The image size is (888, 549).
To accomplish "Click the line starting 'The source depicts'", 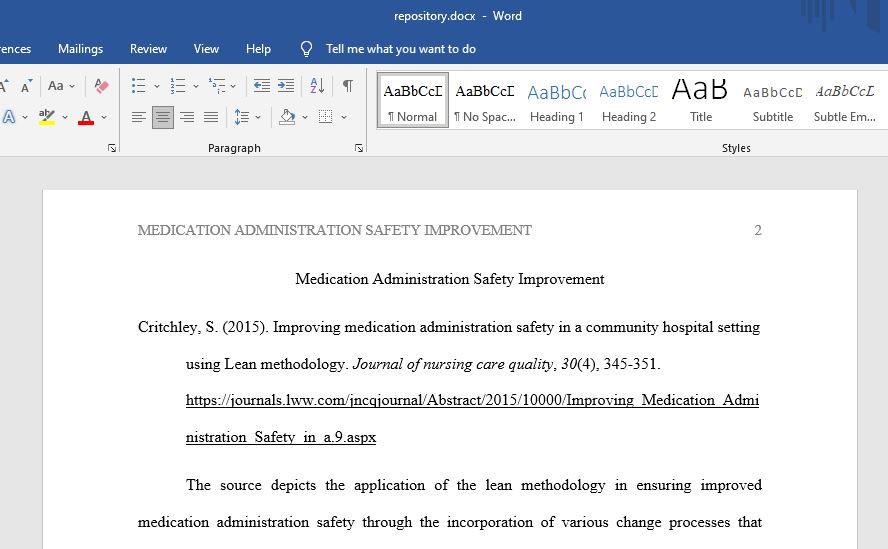I will [x=473, y=485].
